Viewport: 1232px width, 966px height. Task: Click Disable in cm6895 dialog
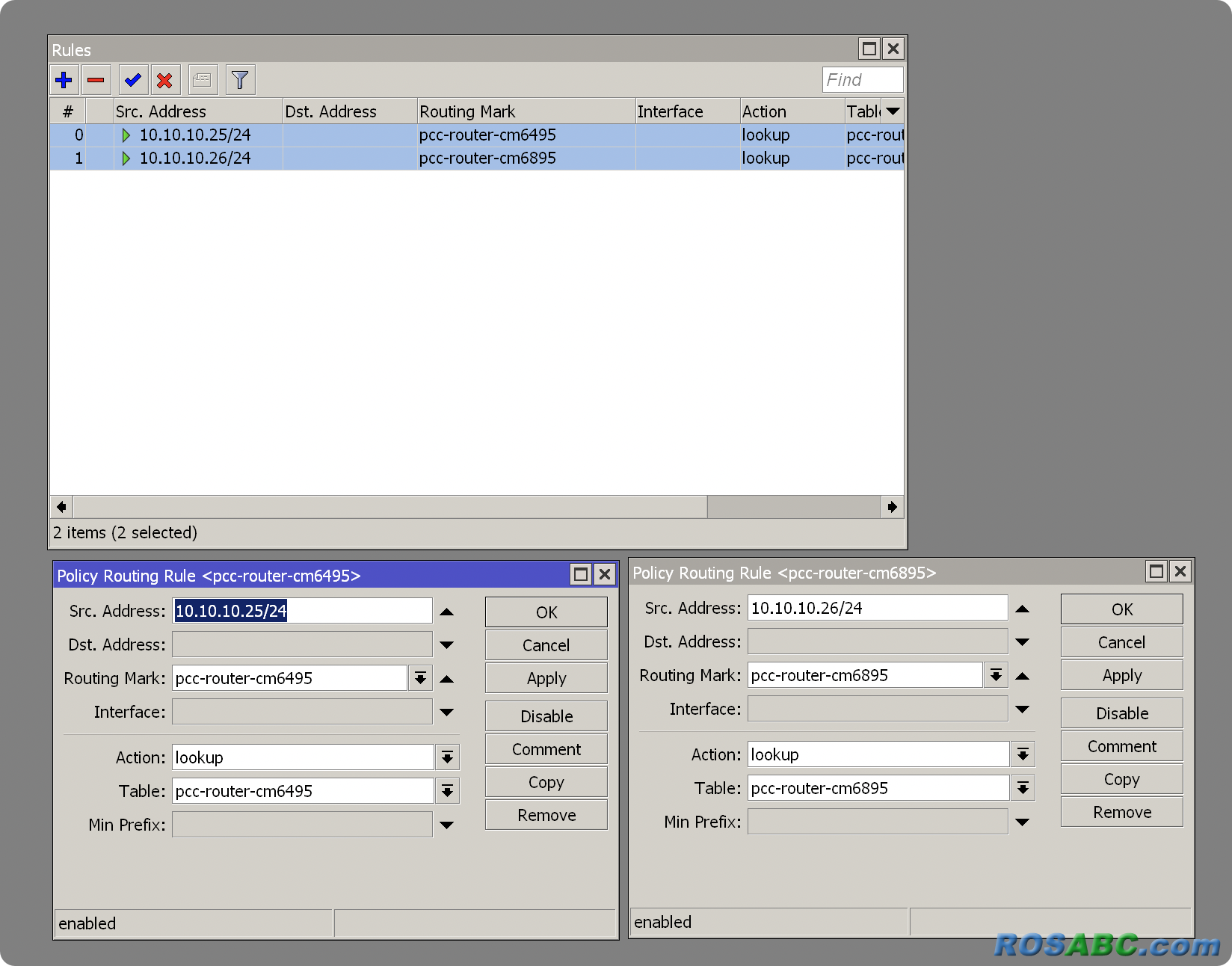tap(1122, 713)
